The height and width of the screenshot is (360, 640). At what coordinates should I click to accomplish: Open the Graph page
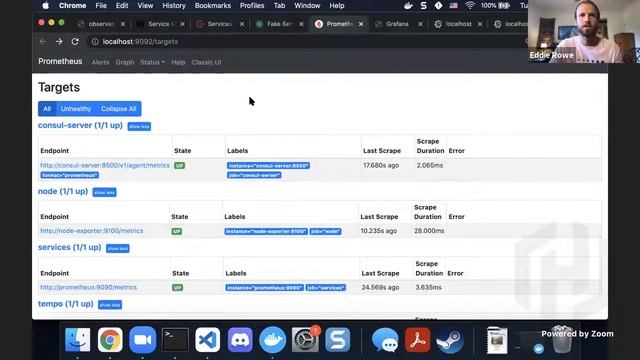124,62
